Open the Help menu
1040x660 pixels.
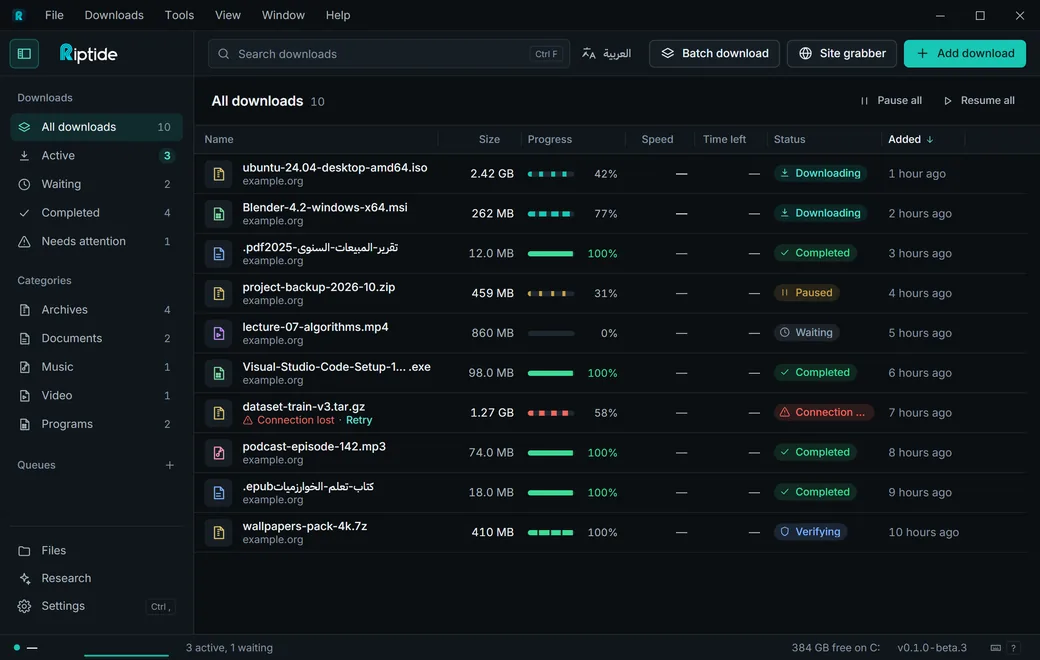338,15
